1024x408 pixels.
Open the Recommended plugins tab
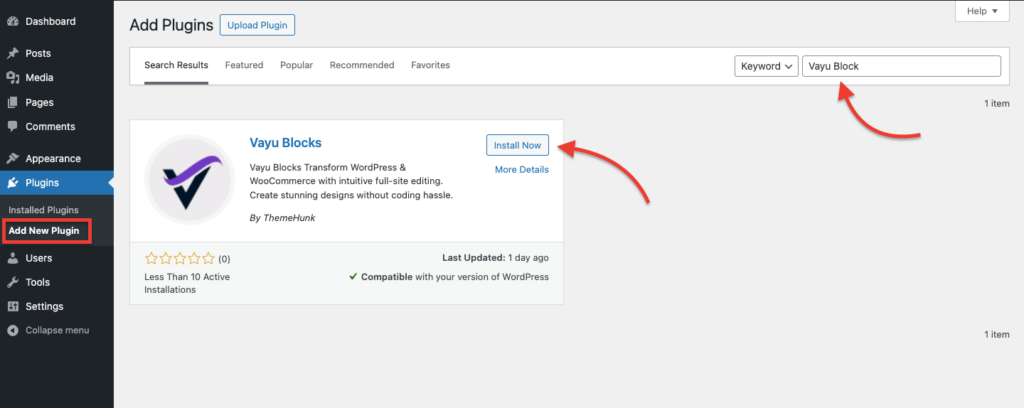pyautogui.click(x=362, y=65)
